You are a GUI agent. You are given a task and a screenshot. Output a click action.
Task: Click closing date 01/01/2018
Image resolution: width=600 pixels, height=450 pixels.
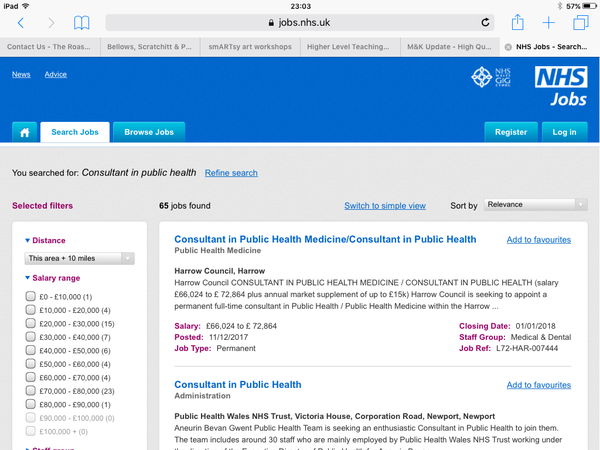click(535, 326)
